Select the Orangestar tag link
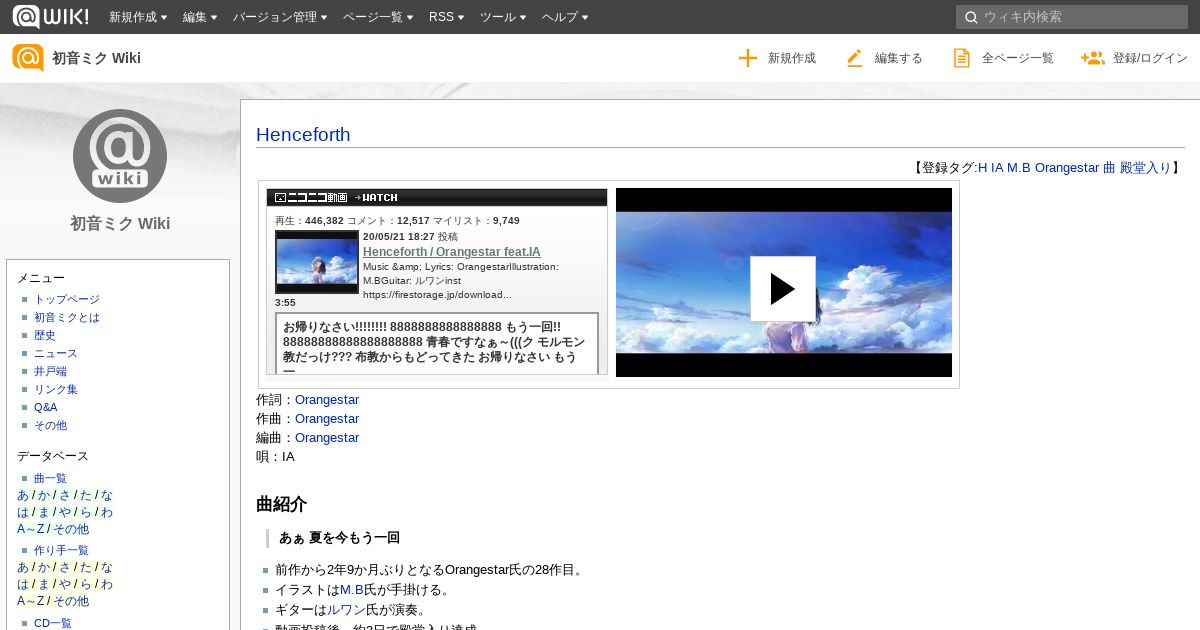 pyautogui.click(x=1067, y=168)
